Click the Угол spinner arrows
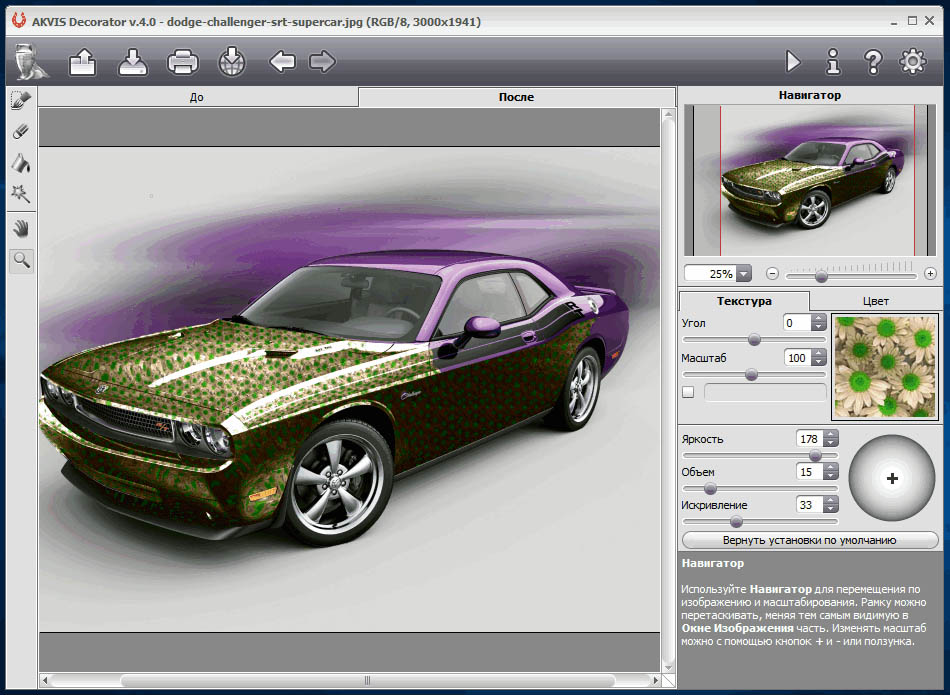 click(x=819, y=323)
